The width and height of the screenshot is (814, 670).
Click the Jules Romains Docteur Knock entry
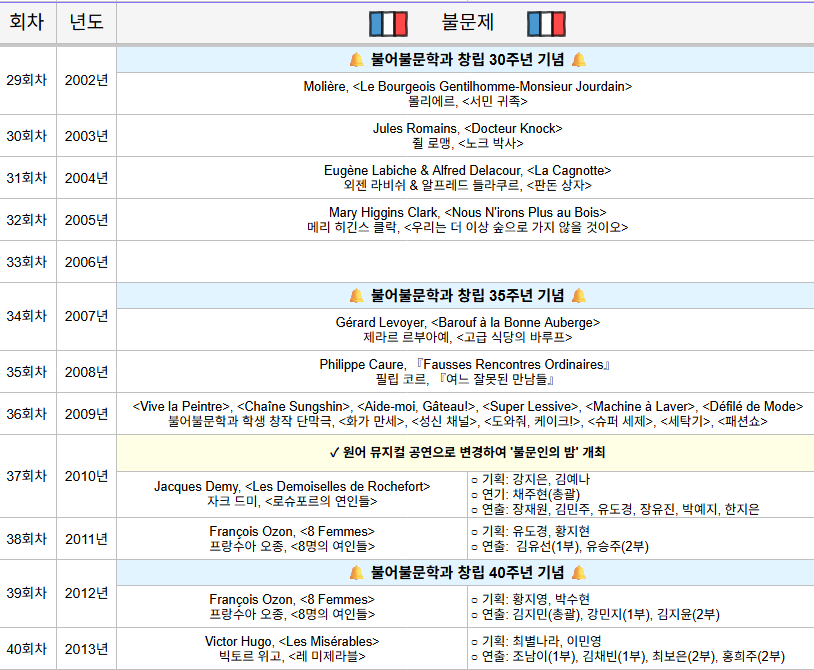[x=467, y=136]
